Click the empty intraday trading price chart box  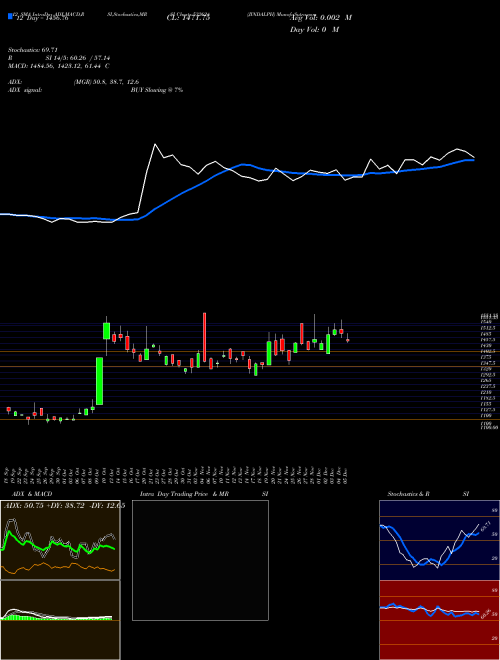point(200,560)
